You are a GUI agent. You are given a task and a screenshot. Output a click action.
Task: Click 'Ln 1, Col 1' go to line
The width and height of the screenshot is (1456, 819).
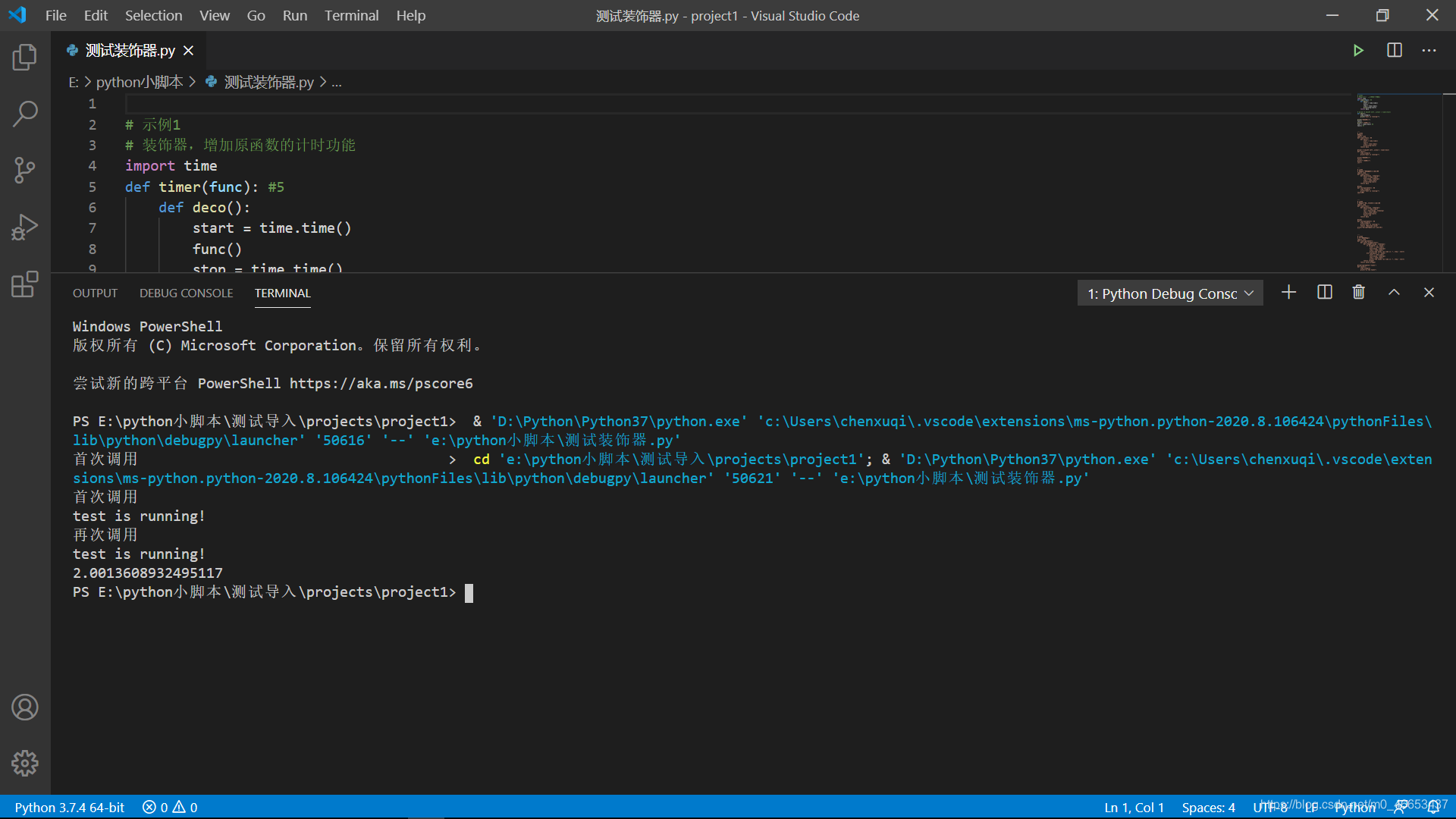(1134, 808)
